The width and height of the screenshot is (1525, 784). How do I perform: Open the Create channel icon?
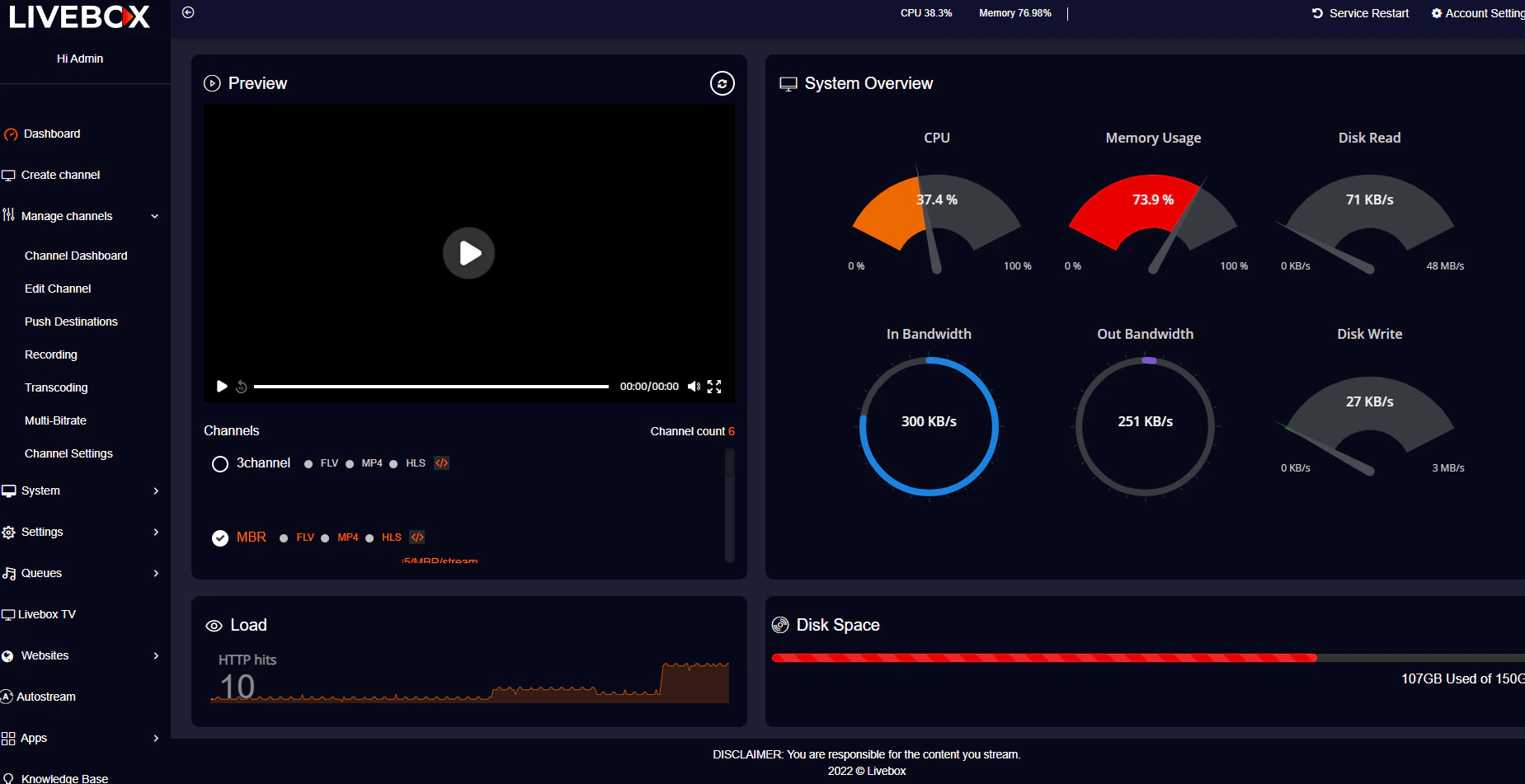(9, 175)
